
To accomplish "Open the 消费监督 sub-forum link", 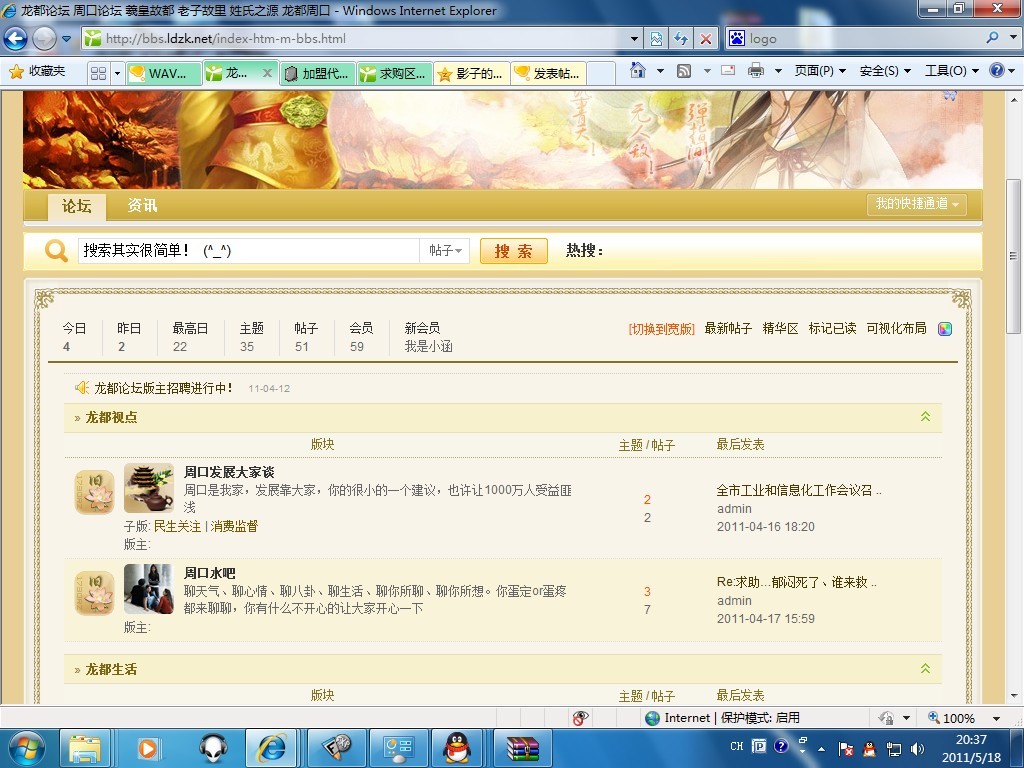I will tap(234, 526).
